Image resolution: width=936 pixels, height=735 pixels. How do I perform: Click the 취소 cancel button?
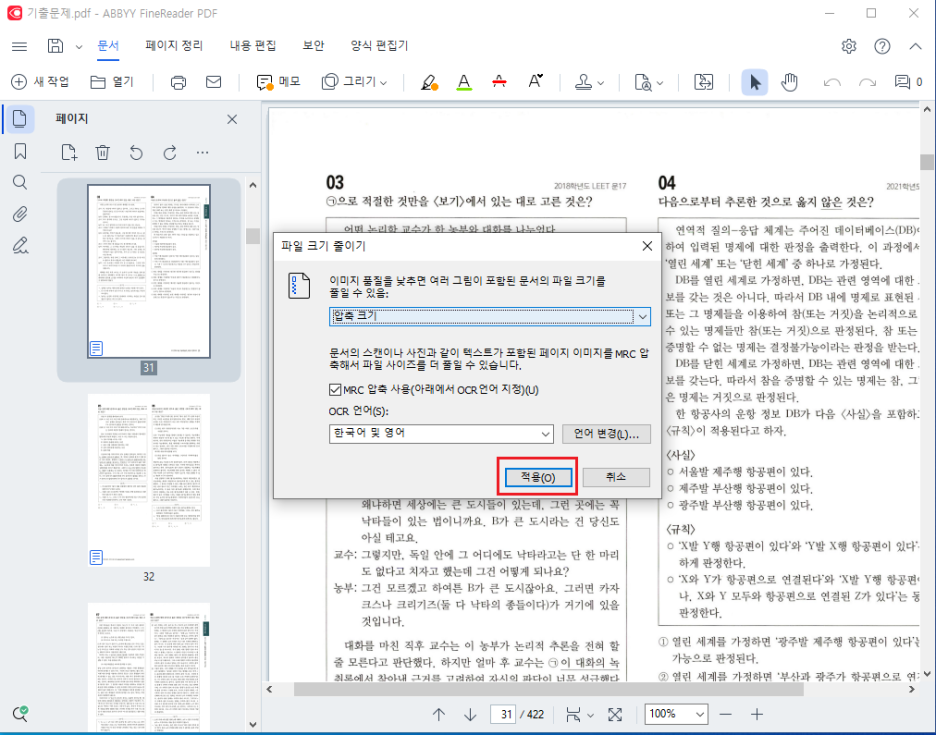(x=616, y=476)
